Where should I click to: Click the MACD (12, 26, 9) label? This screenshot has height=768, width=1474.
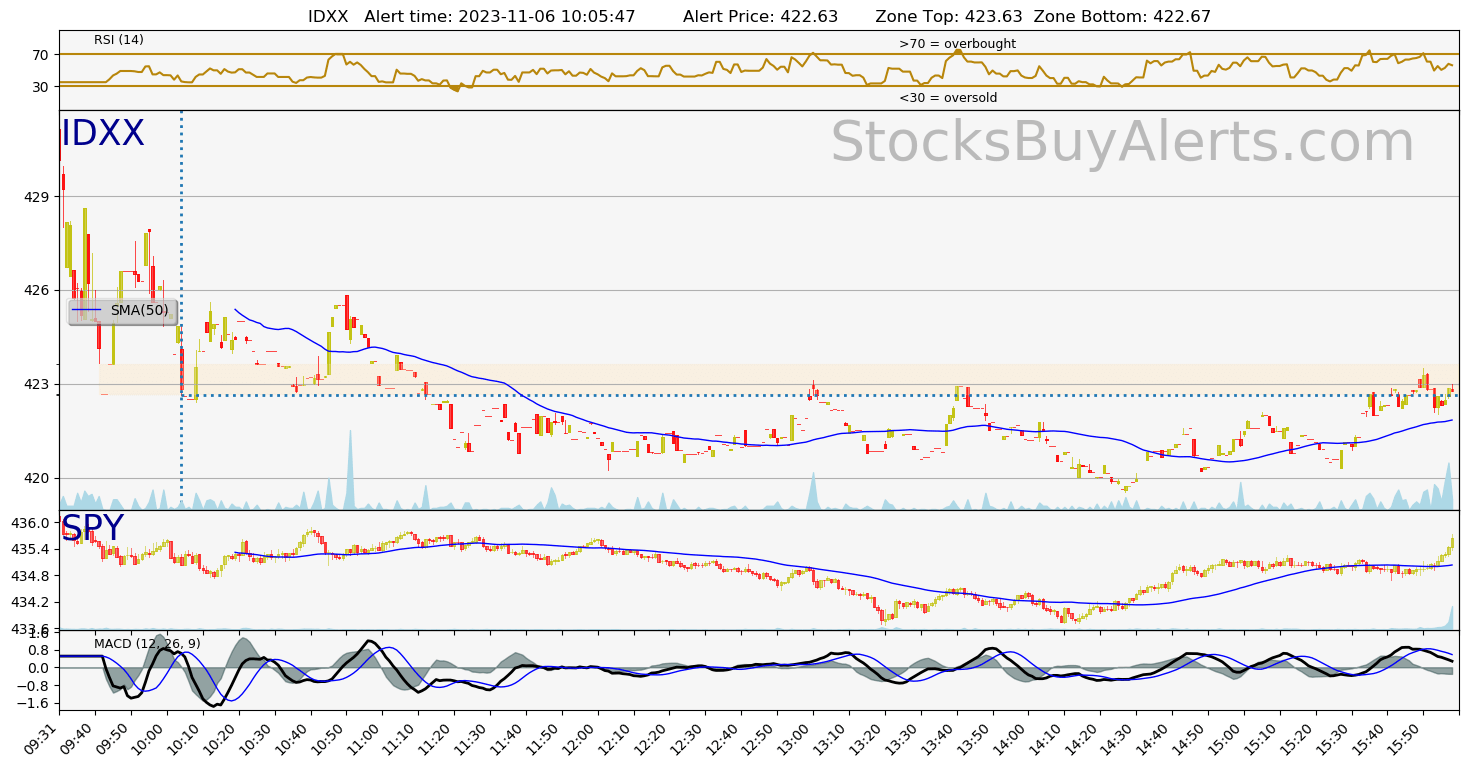click(147, 644)
